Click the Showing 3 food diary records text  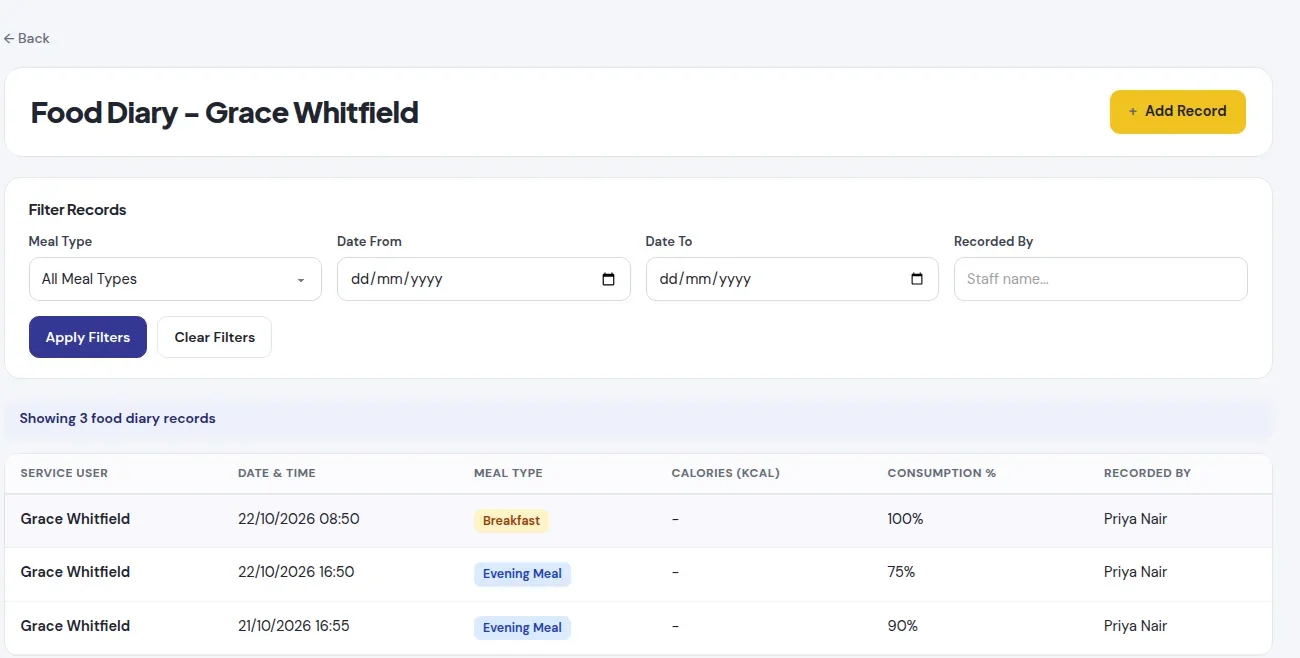(118, 418)
